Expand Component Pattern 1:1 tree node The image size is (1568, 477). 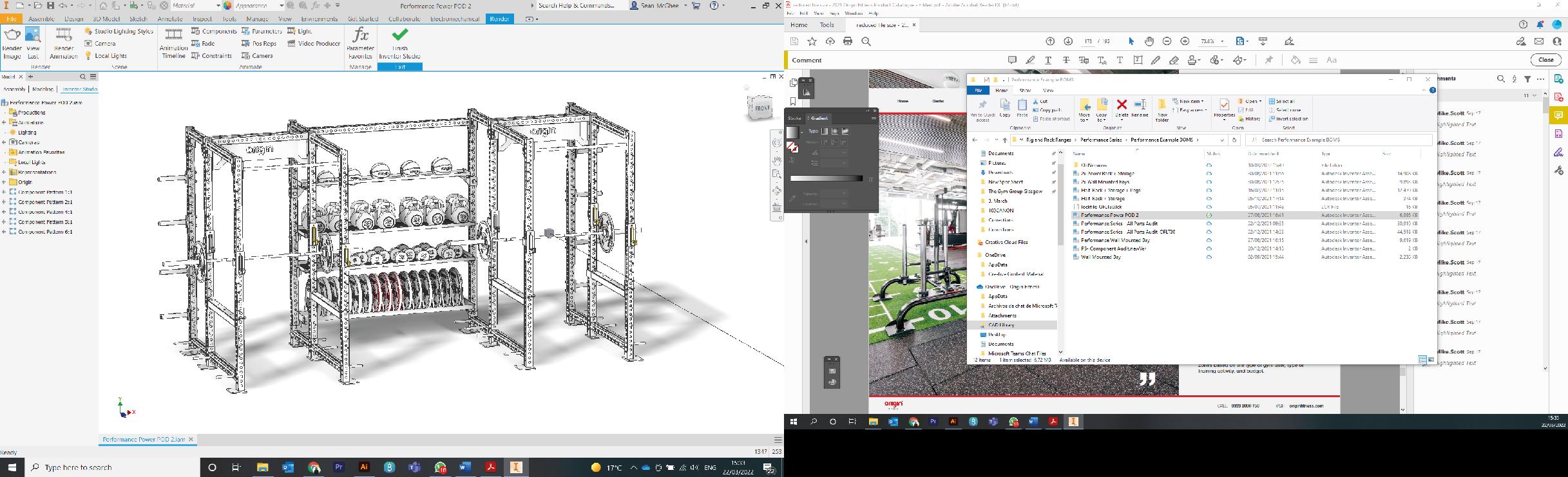click(x=5, y=192)
